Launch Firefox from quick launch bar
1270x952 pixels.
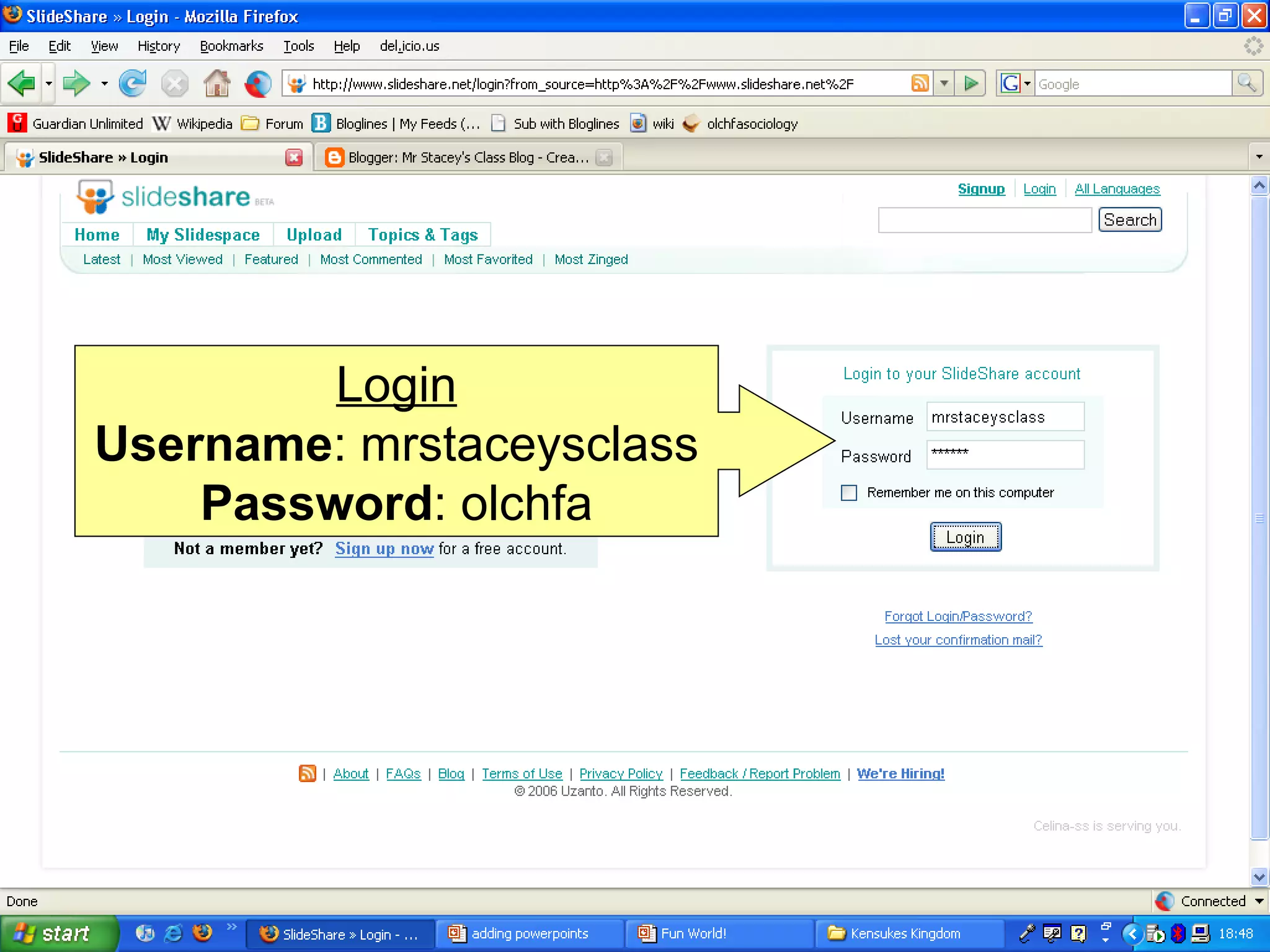point(202,933)
